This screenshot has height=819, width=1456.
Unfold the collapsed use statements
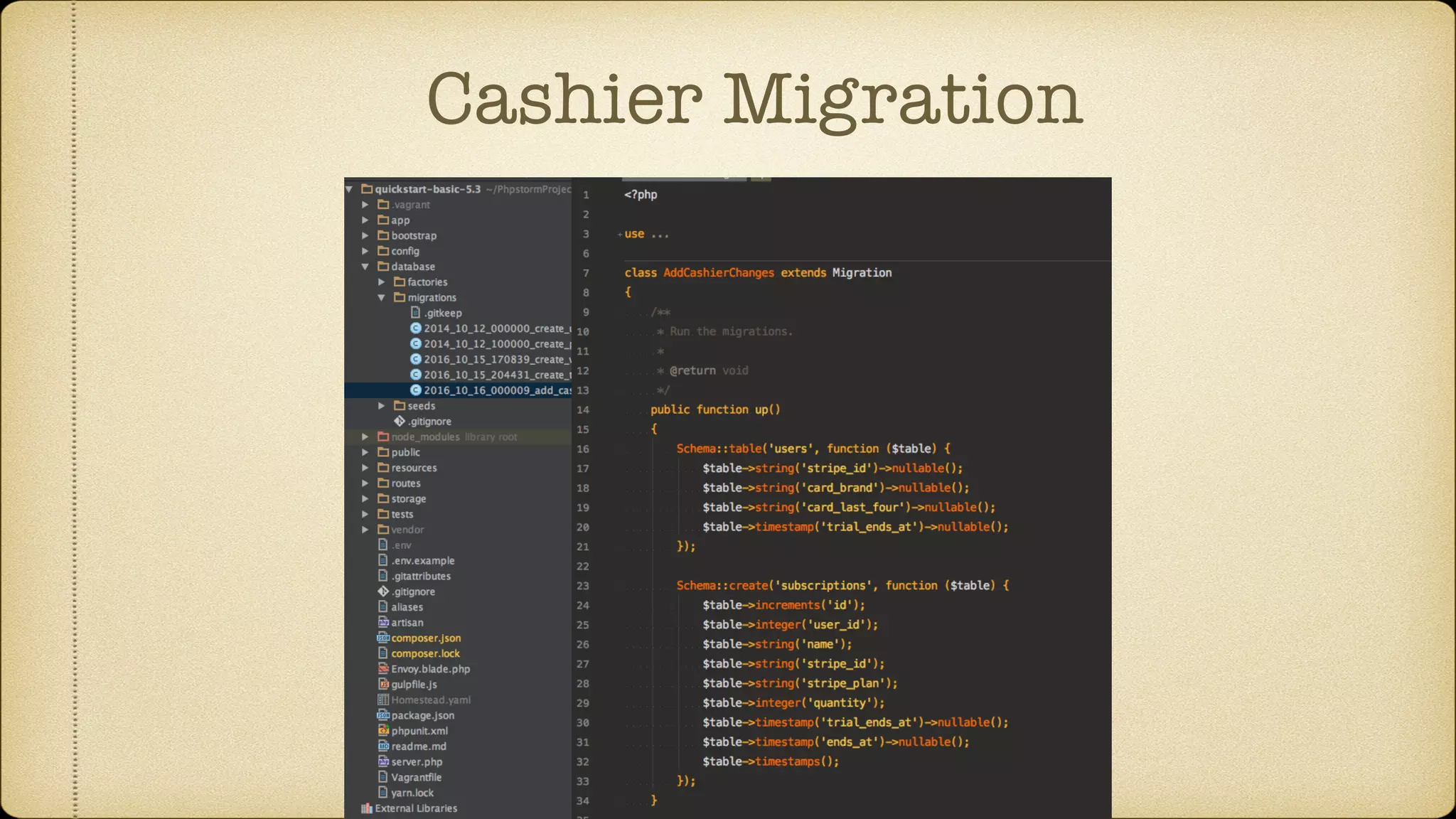(620, 235)
